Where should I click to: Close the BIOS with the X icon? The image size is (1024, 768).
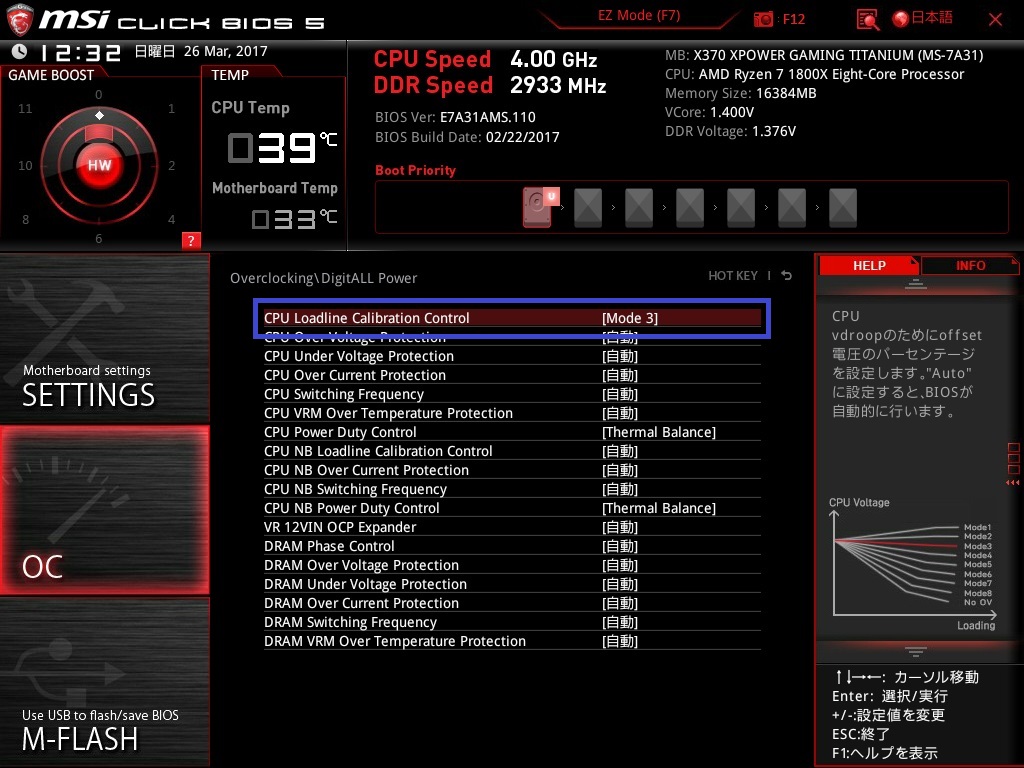(995, 20)
